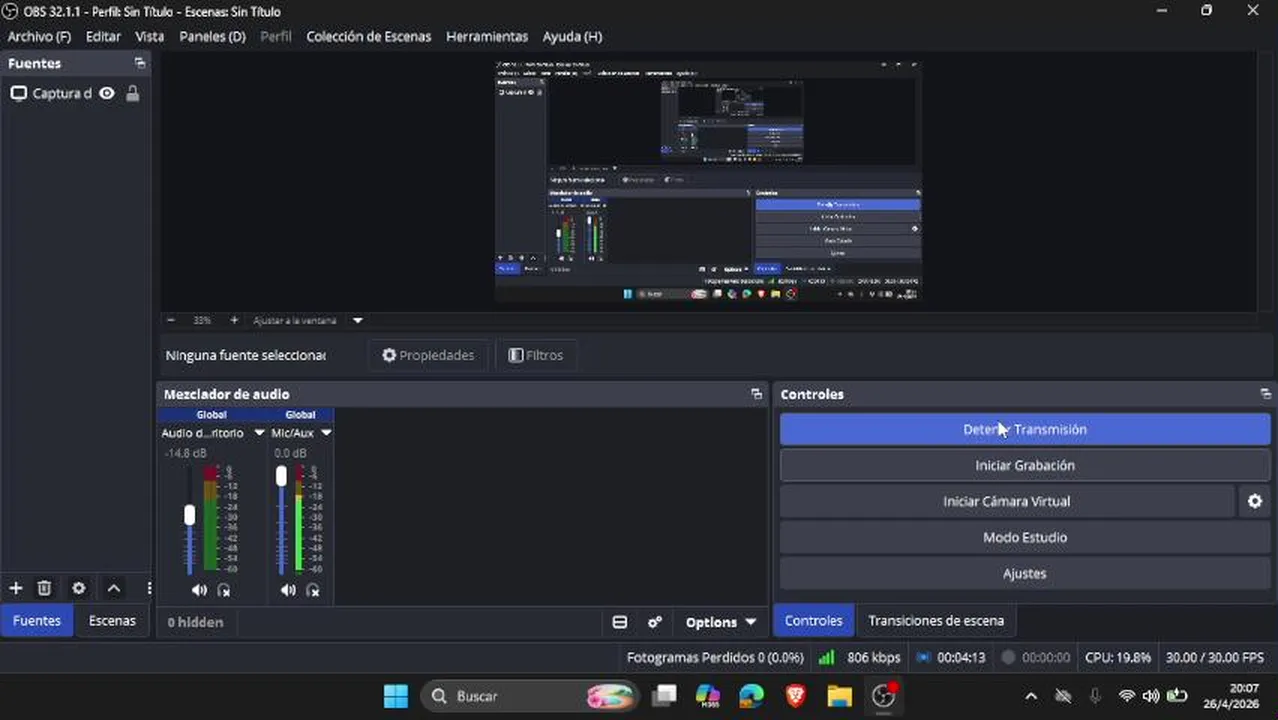1278x720 pixels.
Task: Open File Explorer from the taskbar
Action: coord(839,696)
